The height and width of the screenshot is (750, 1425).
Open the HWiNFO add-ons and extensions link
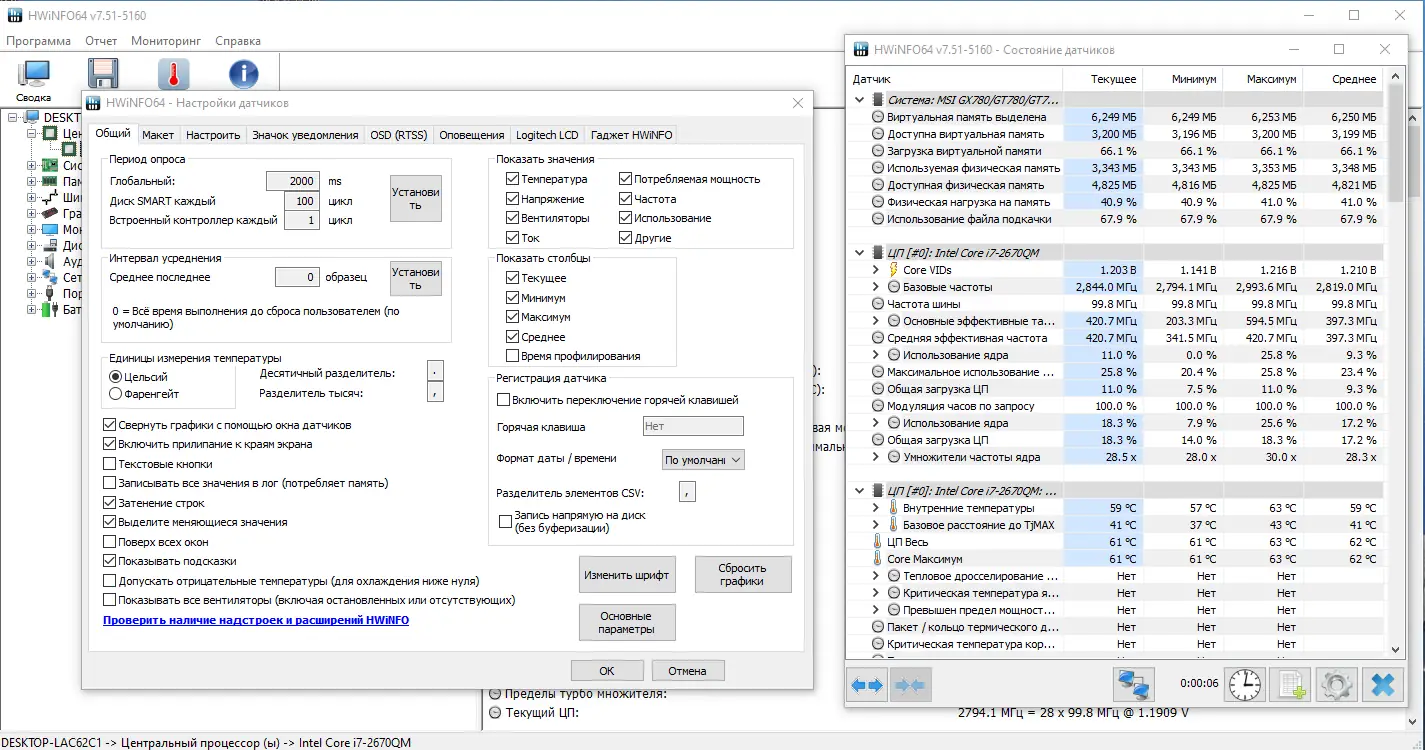pyautogui.click(x=256, y=620)
